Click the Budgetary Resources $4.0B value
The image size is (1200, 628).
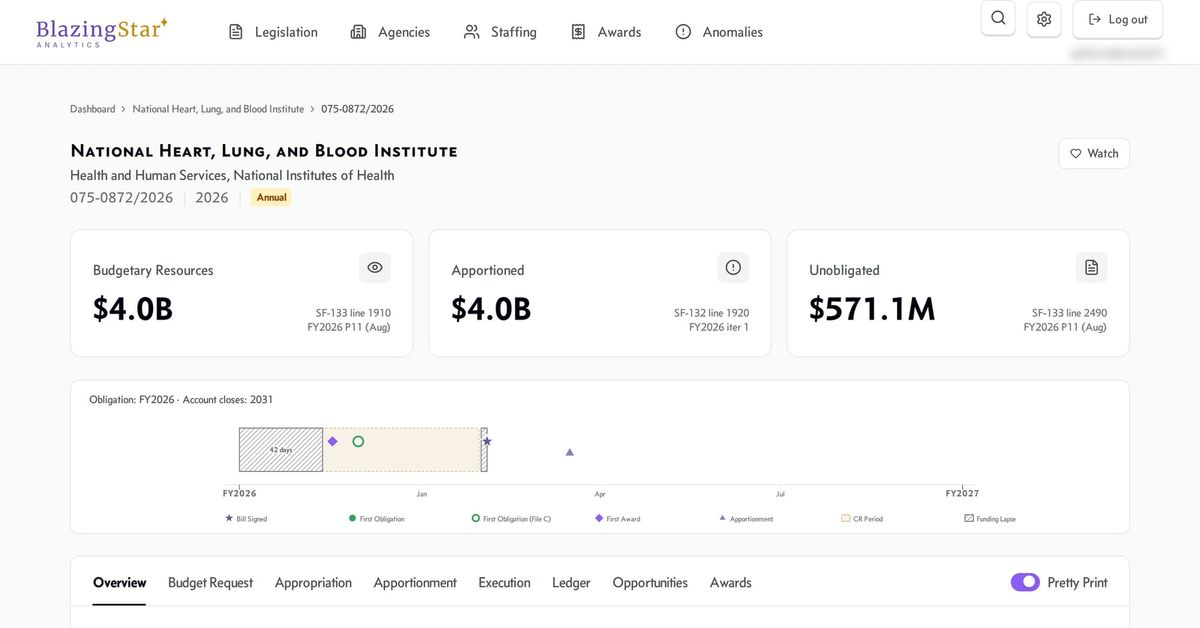(133, 309)
